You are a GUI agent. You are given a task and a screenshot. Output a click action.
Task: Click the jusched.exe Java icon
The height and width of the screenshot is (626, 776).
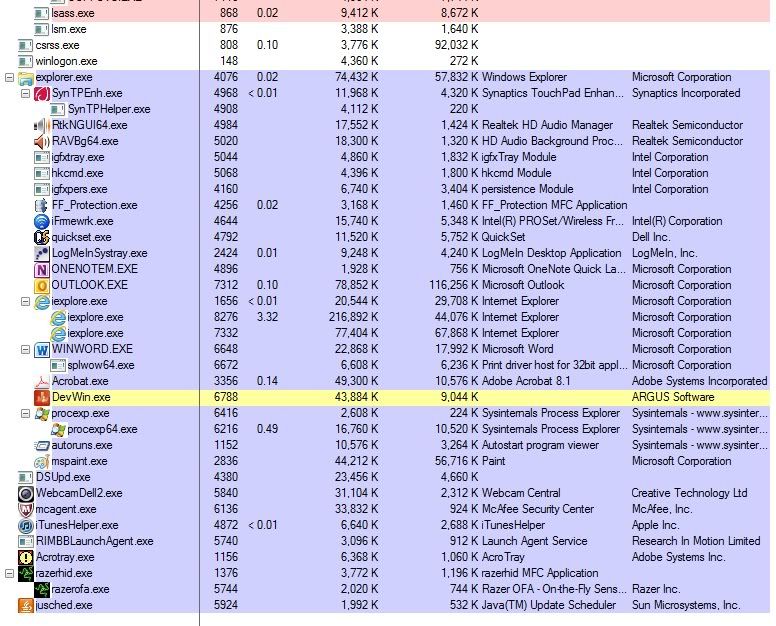[x=25, y=606]
